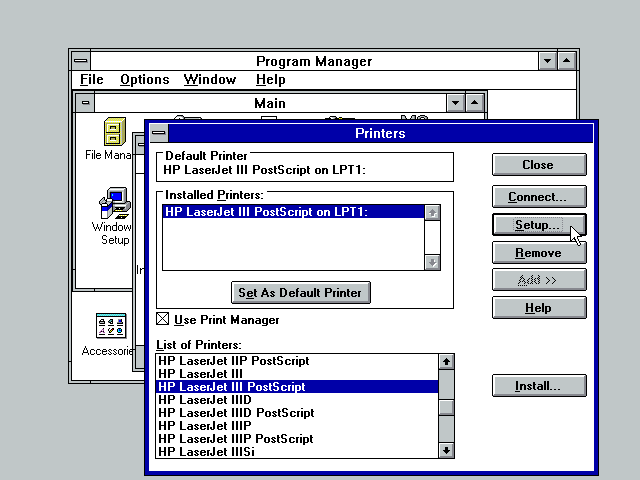Select the plain HP LaserJet III entry
This screenshot has height=480, width=640.
297,374
